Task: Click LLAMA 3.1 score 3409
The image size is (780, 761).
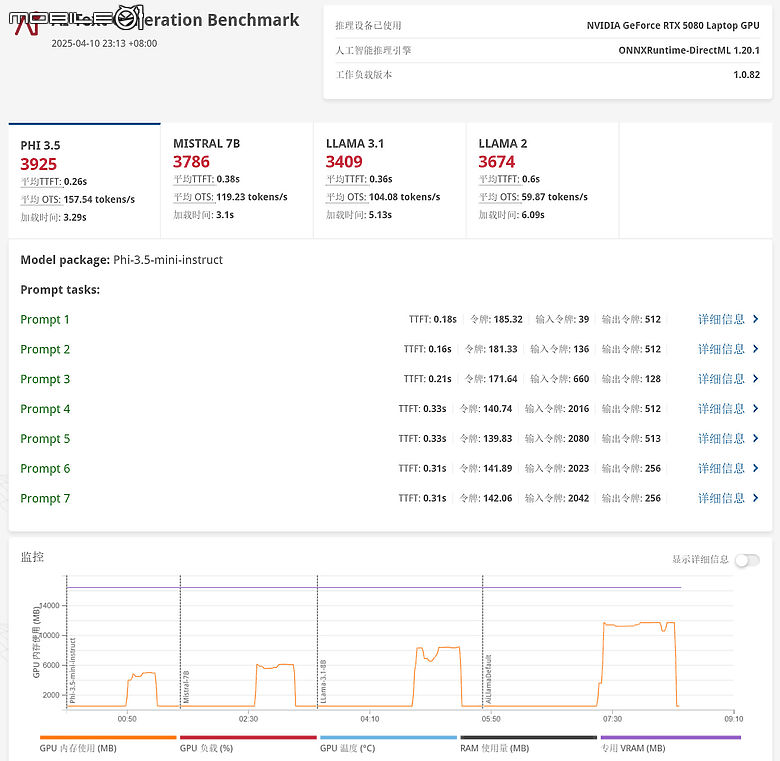Action: tap(344, 162)
